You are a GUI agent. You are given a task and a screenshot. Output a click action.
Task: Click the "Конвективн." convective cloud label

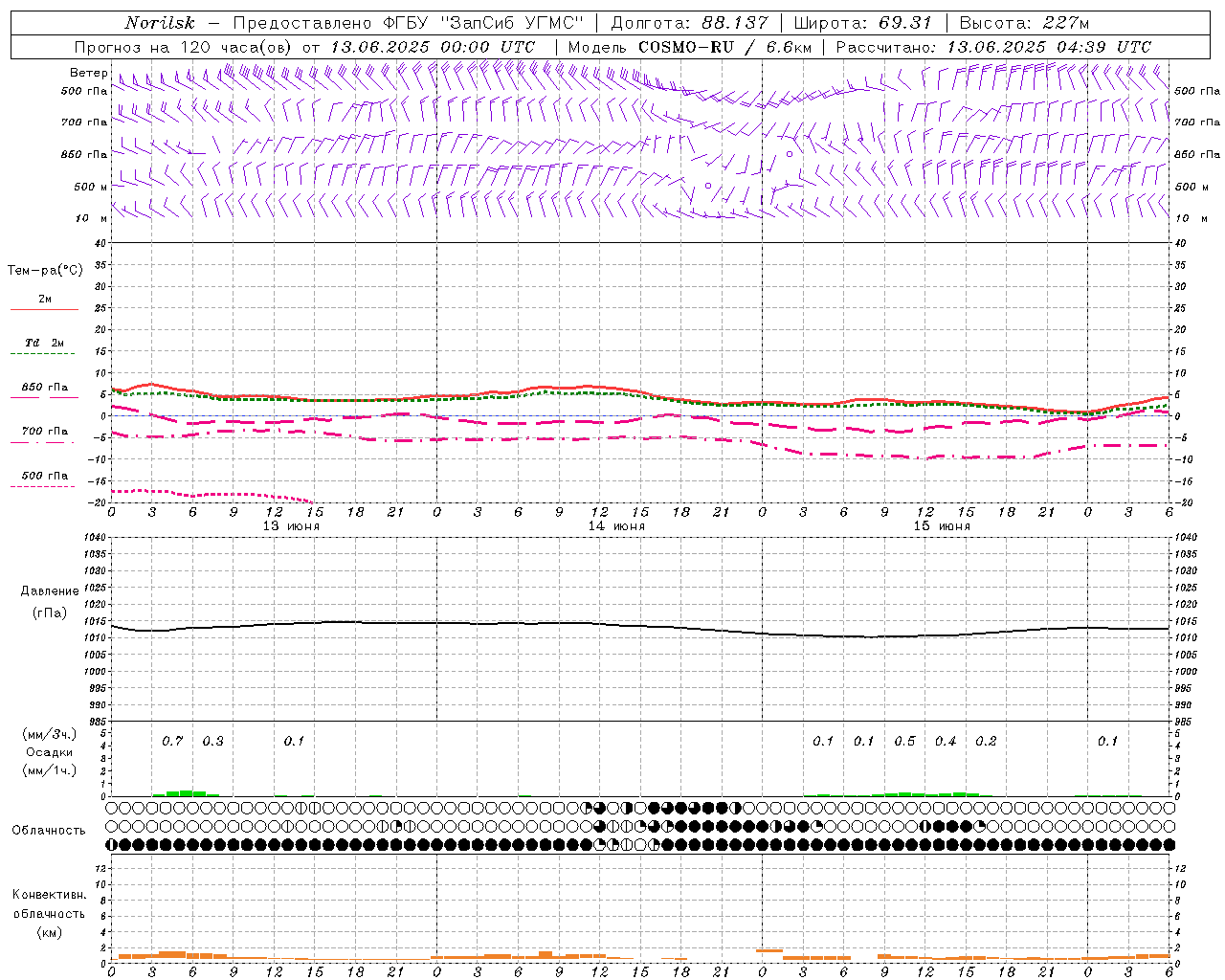coord(49,895)
